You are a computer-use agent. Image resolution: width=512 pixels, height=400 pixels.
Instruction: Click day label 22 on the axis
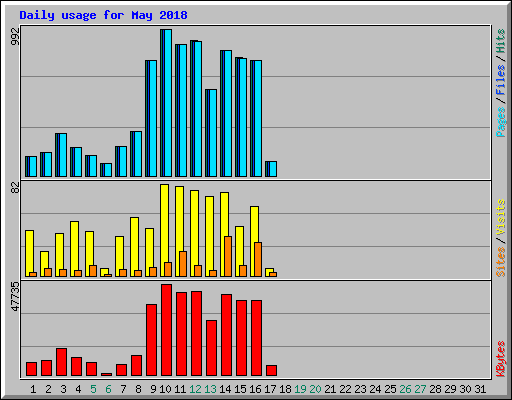tap(345, 389)
